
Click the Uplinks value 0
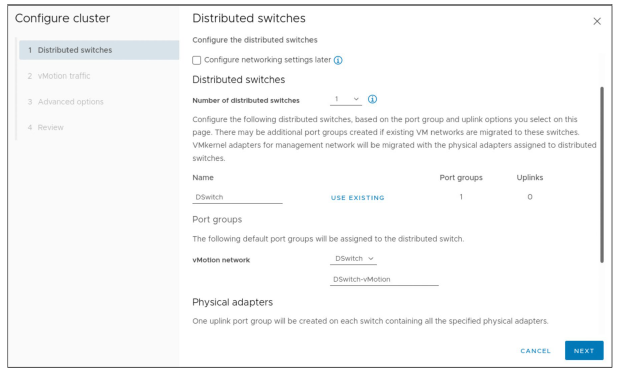click(x=530, y=197)
